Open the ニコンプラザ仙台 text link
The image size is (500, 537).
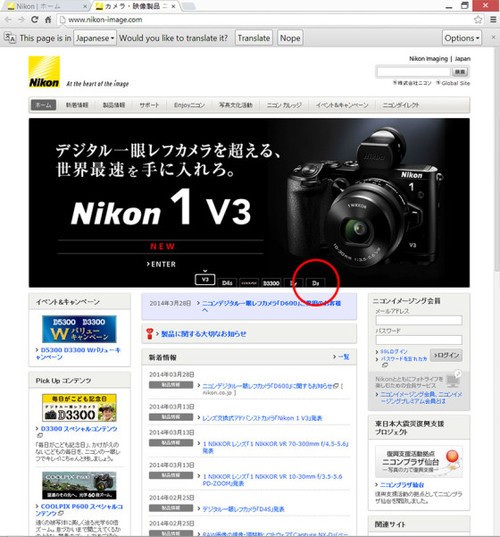click(402, 485)
